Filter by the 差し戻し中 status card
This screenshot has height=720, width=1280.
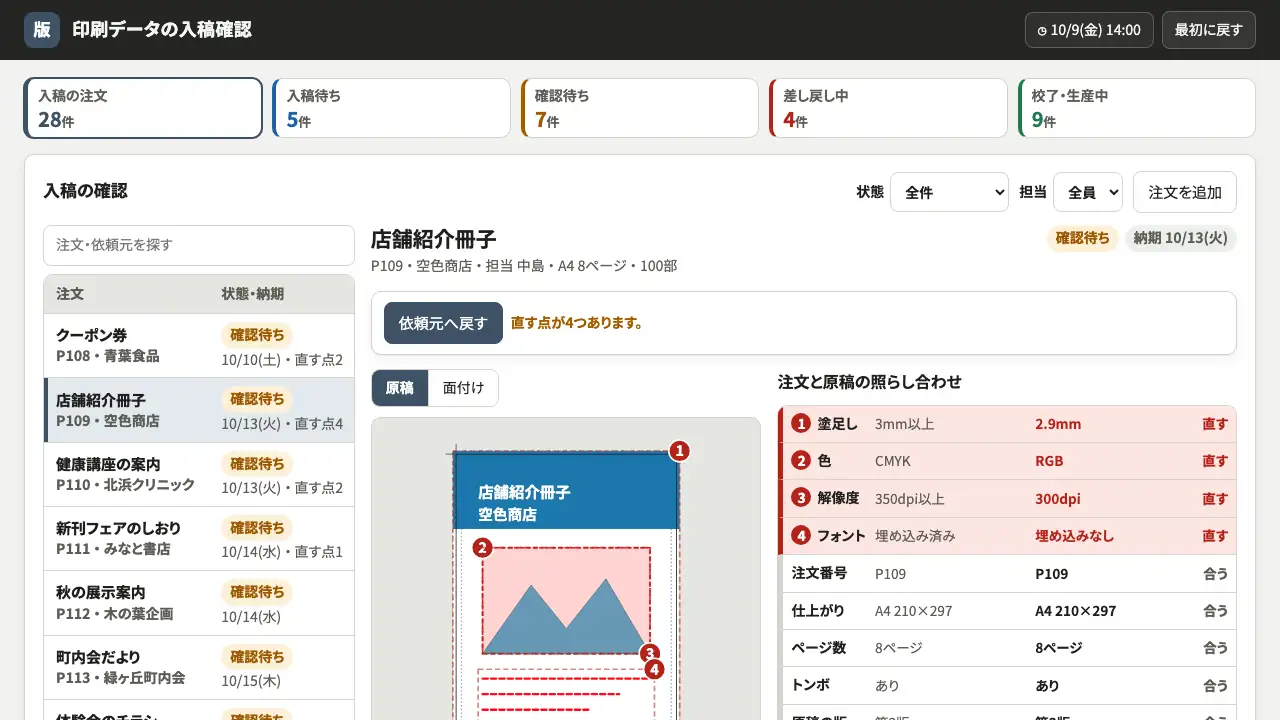click(888, 108)
